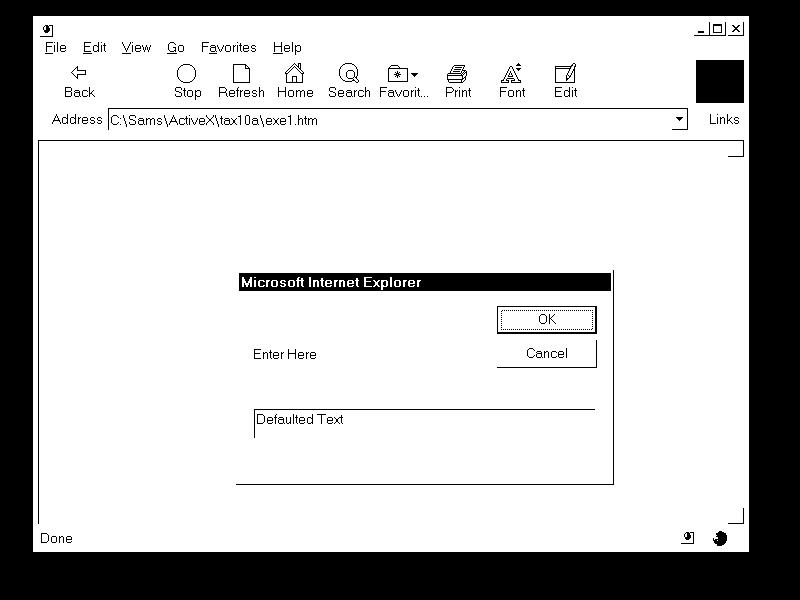Open the File menu
This screenshot has width=800, height=600.
[x=55, y=47]
